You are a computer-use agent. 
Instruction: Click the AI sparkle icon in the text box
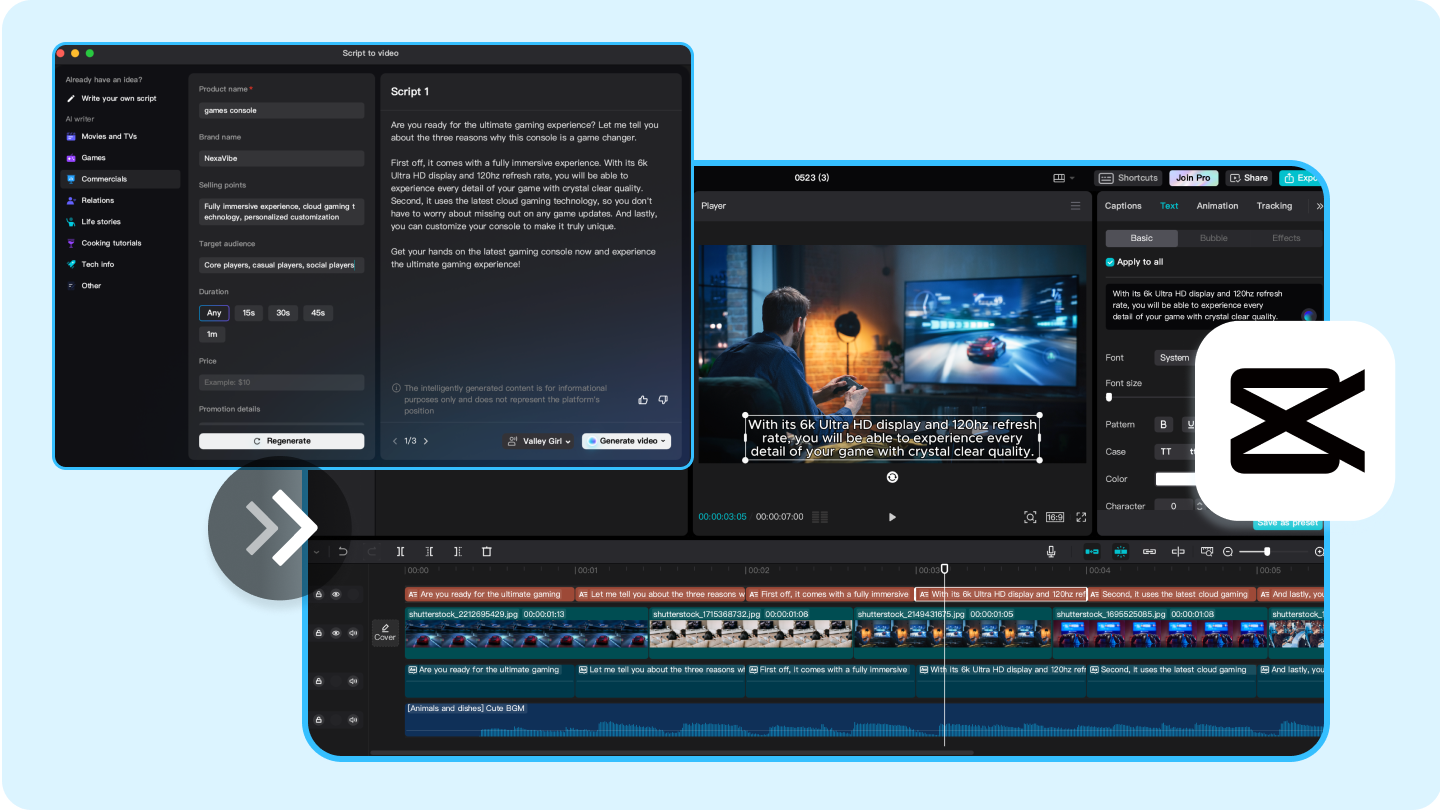coord(1308,315)
